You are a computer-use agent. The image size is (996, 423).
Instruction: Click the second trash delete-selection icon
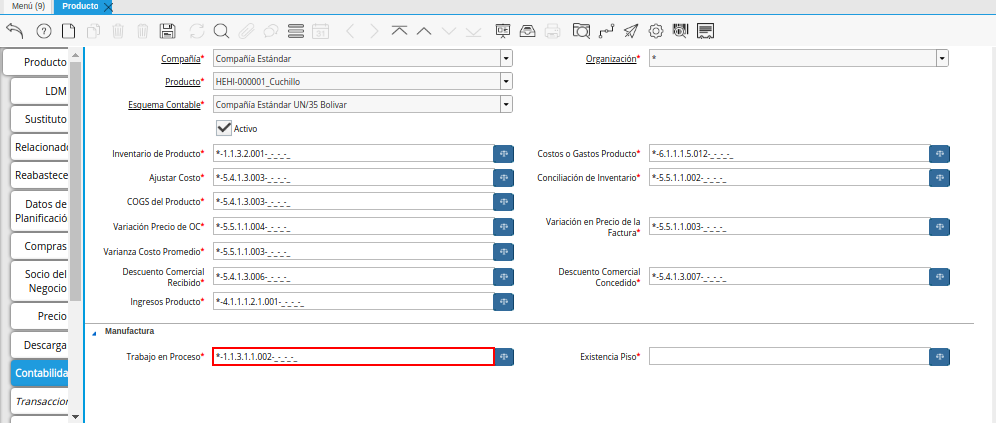click(143, 30)
